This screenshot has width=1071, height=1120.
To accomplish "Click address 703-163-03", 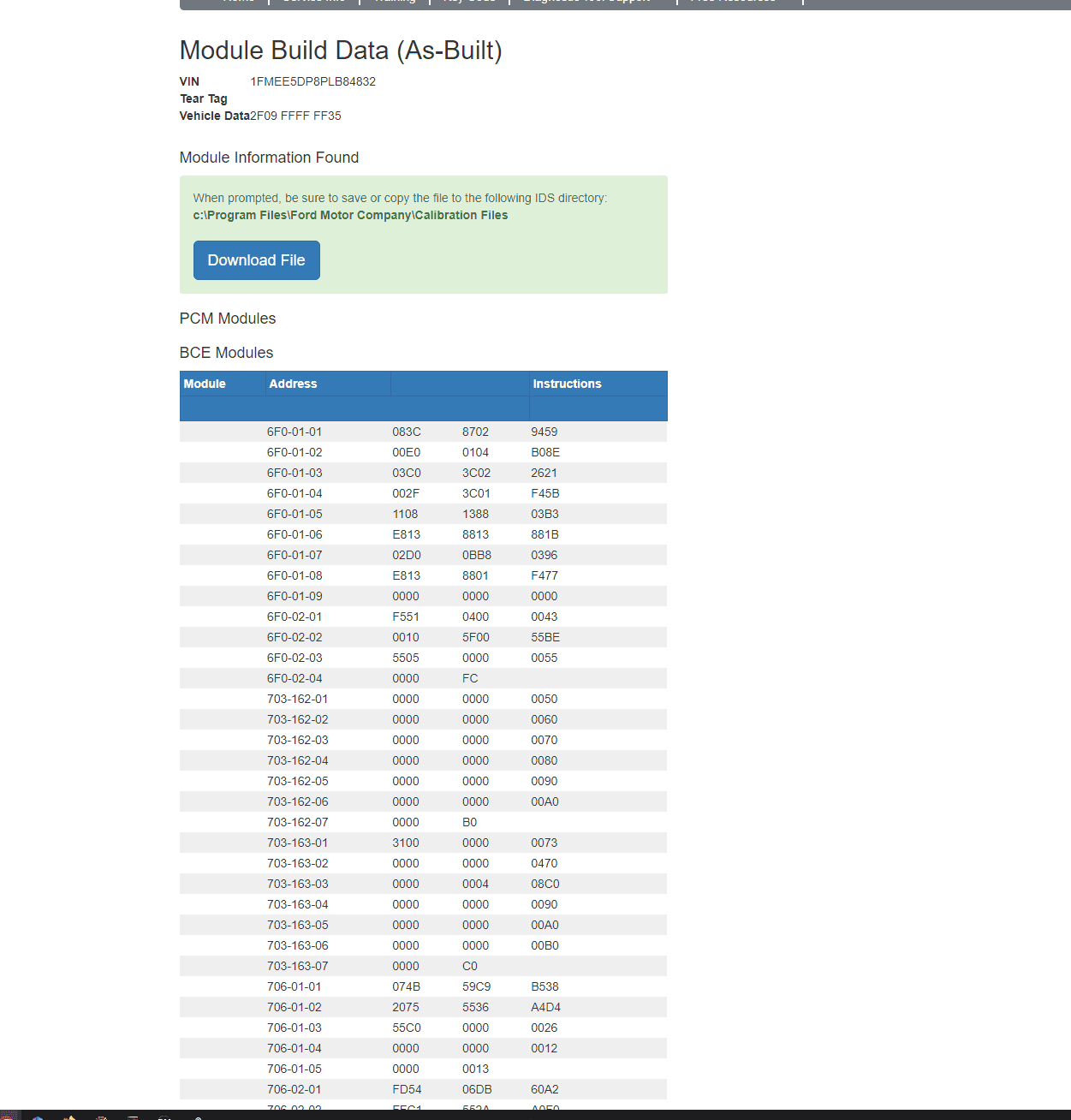I will pyautogui.click(x=297, y=884).
